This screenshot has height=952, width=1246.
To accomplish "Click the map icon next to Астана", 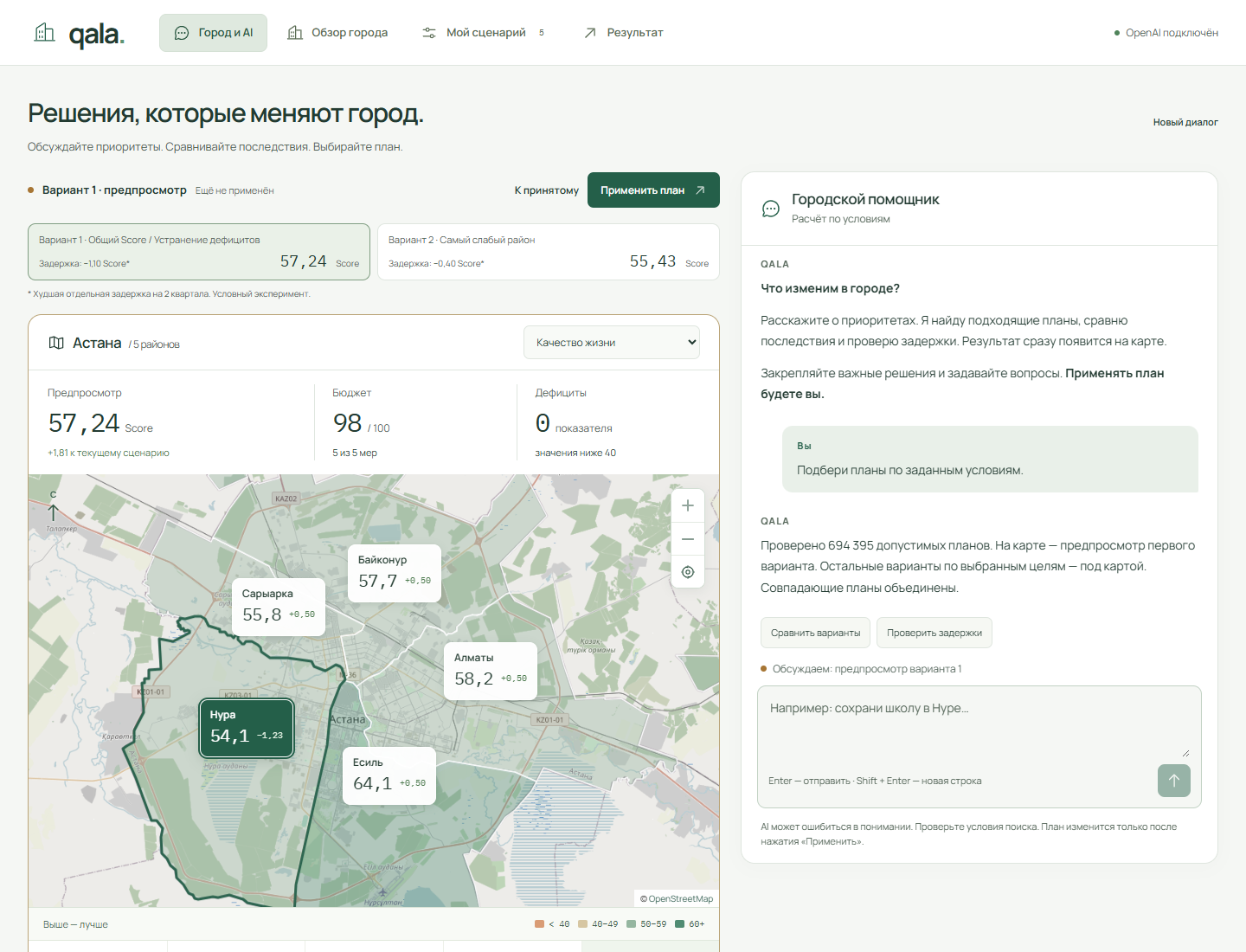I will 56,343.
